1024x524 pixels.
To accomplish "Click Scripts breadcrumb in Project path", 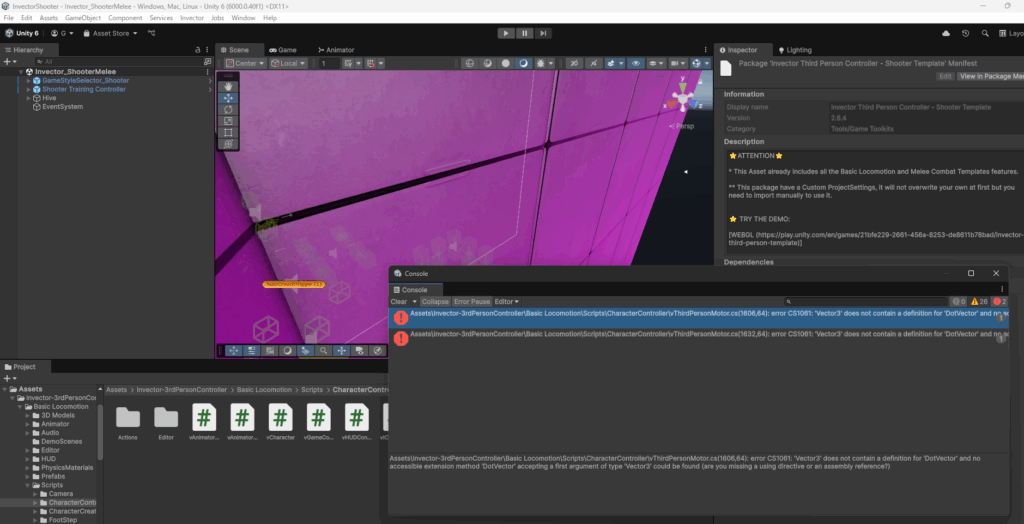I will (x=312, y=389).
